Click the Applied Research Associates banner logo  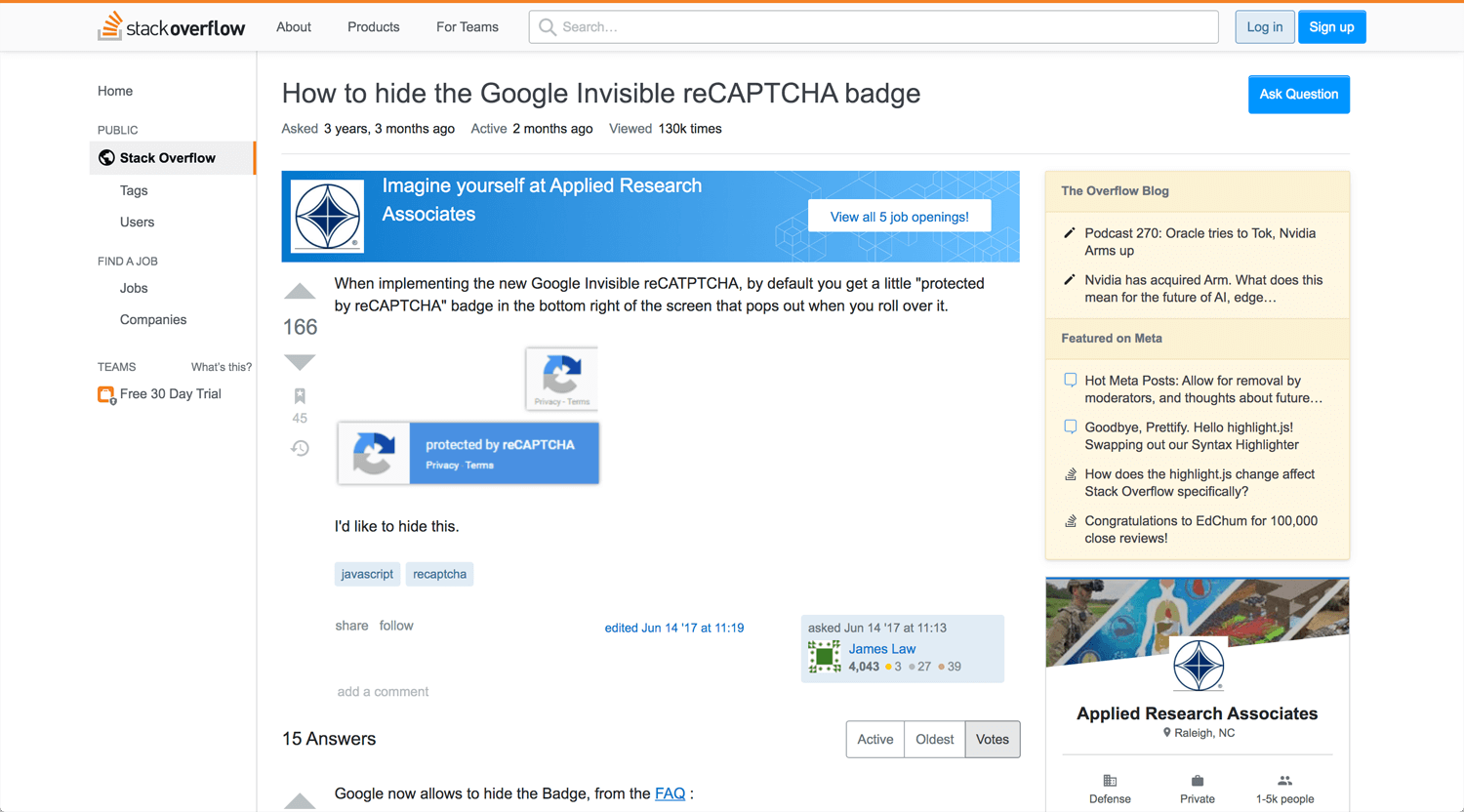coord(328,216)
